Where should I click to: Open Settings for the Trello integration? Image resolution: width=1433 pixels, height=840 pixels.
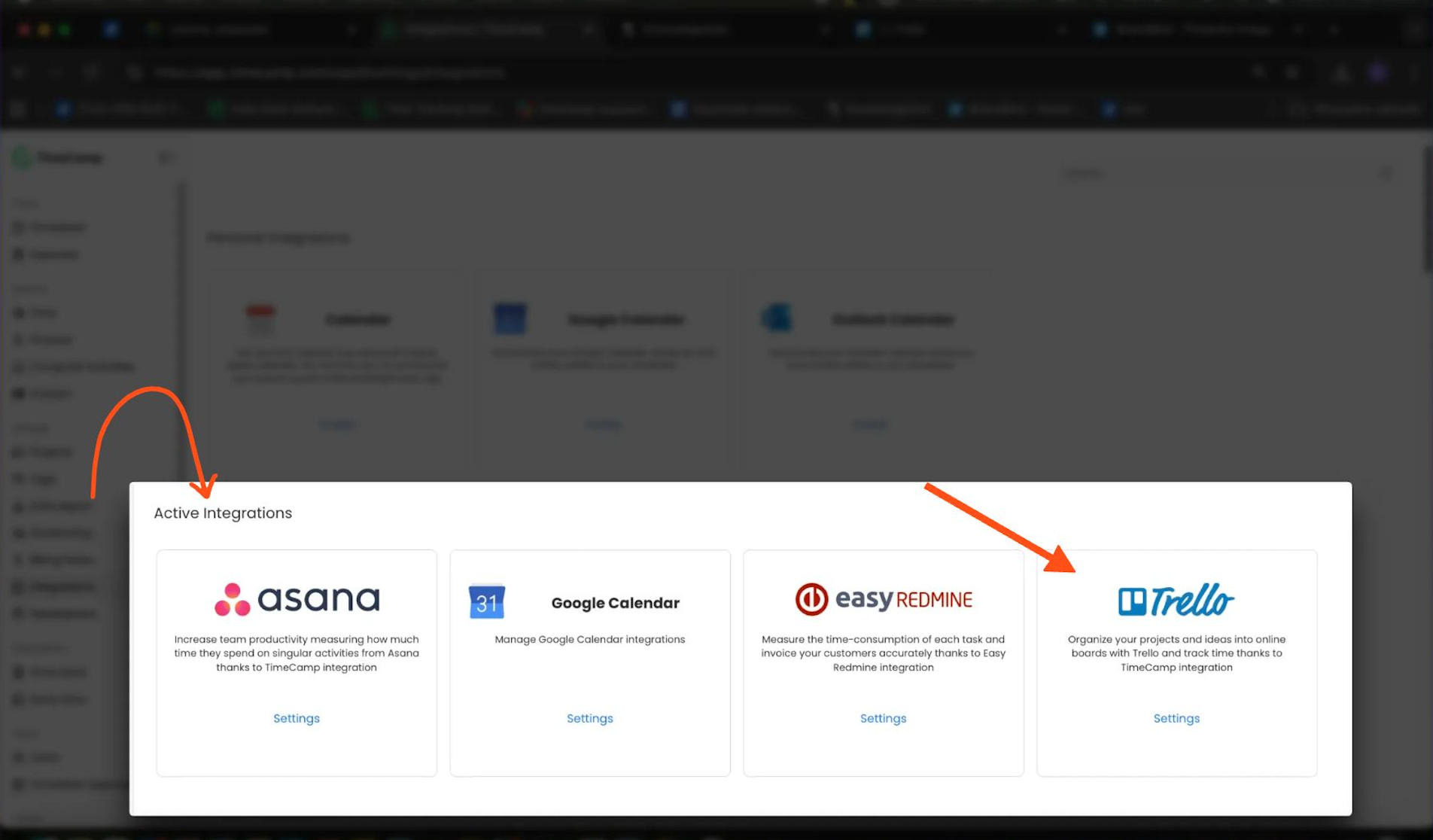pyautogui.click(x=1177, y=718)
